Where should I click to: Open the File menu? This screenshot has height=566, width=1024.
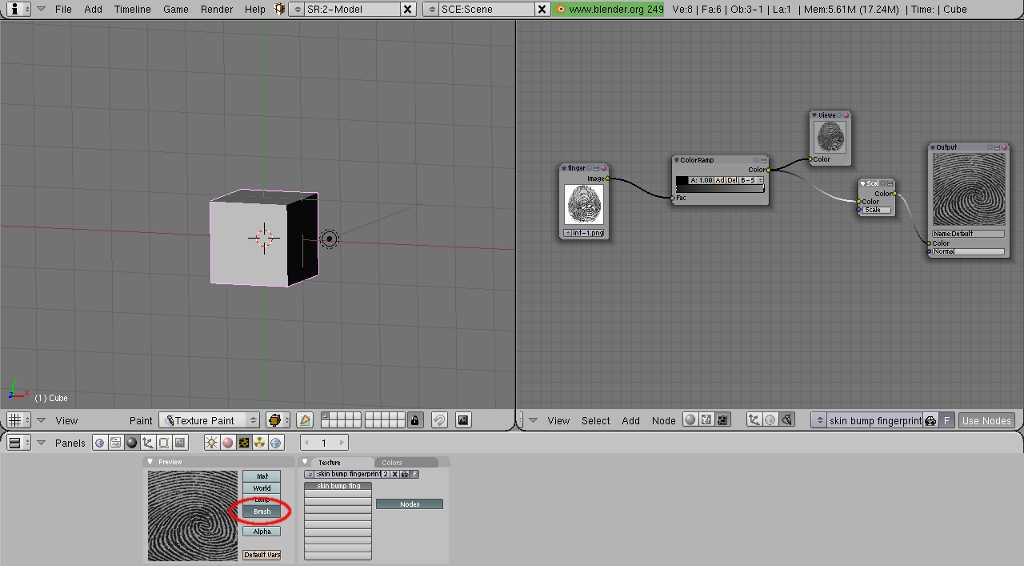pos(63,9)
